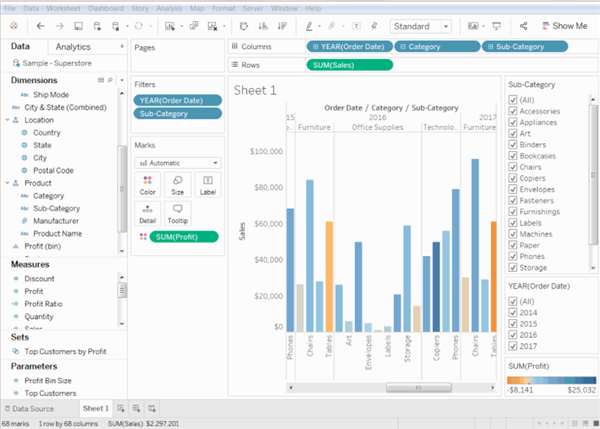Open the Automatic mark type dropdown
Screen dimensions: 600x429
[x=177, y=162]
